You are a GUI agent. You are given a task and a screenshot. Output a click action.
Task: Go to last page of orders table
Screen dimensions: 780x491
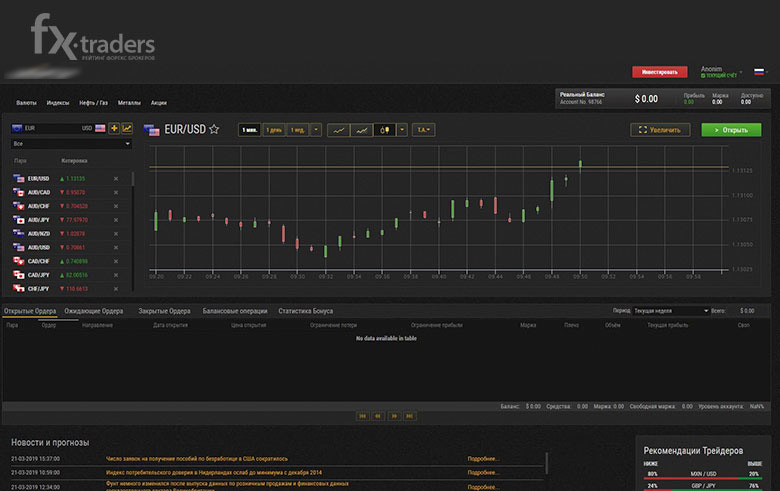click(409, 416)
